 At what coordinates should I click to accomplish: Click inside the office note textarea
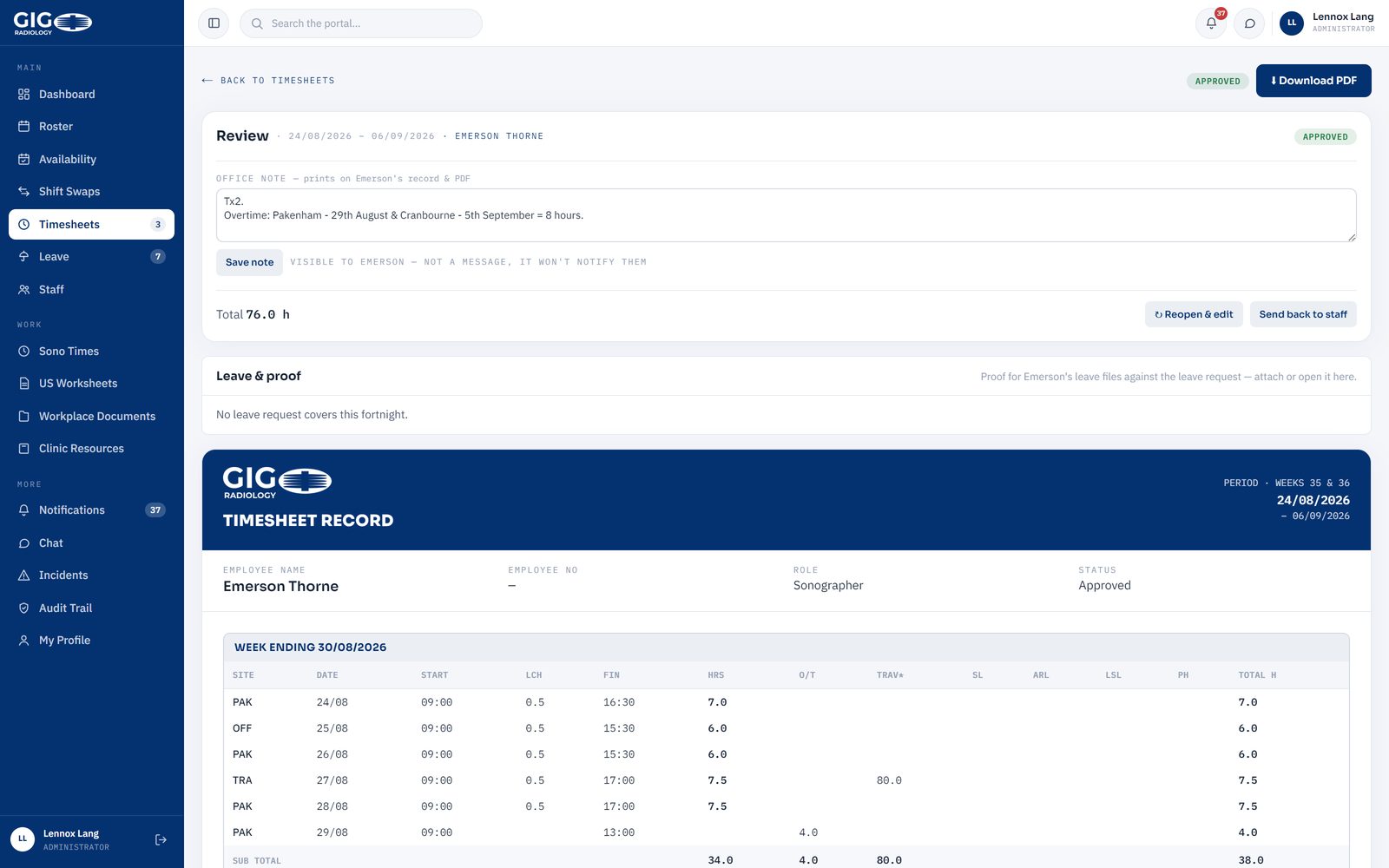click(x=787, y=215)
